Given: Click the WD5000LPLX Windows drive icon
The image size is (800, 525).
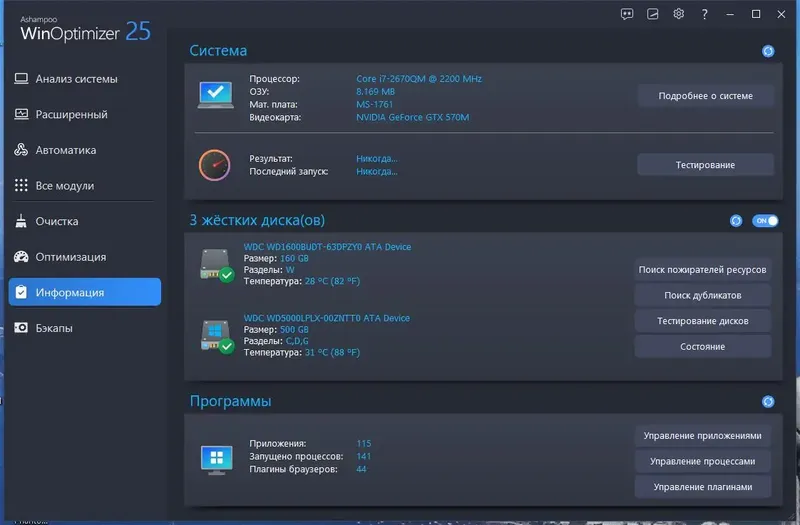Looking at the screenshot, I should [217, 337].
